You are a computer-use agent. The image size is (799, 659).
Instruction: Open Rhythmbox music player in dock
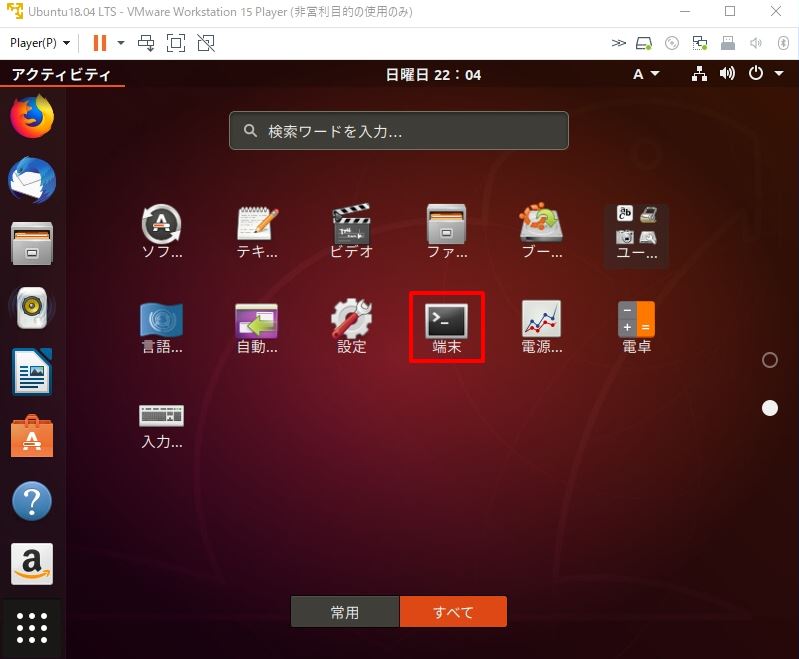(32, 307)
